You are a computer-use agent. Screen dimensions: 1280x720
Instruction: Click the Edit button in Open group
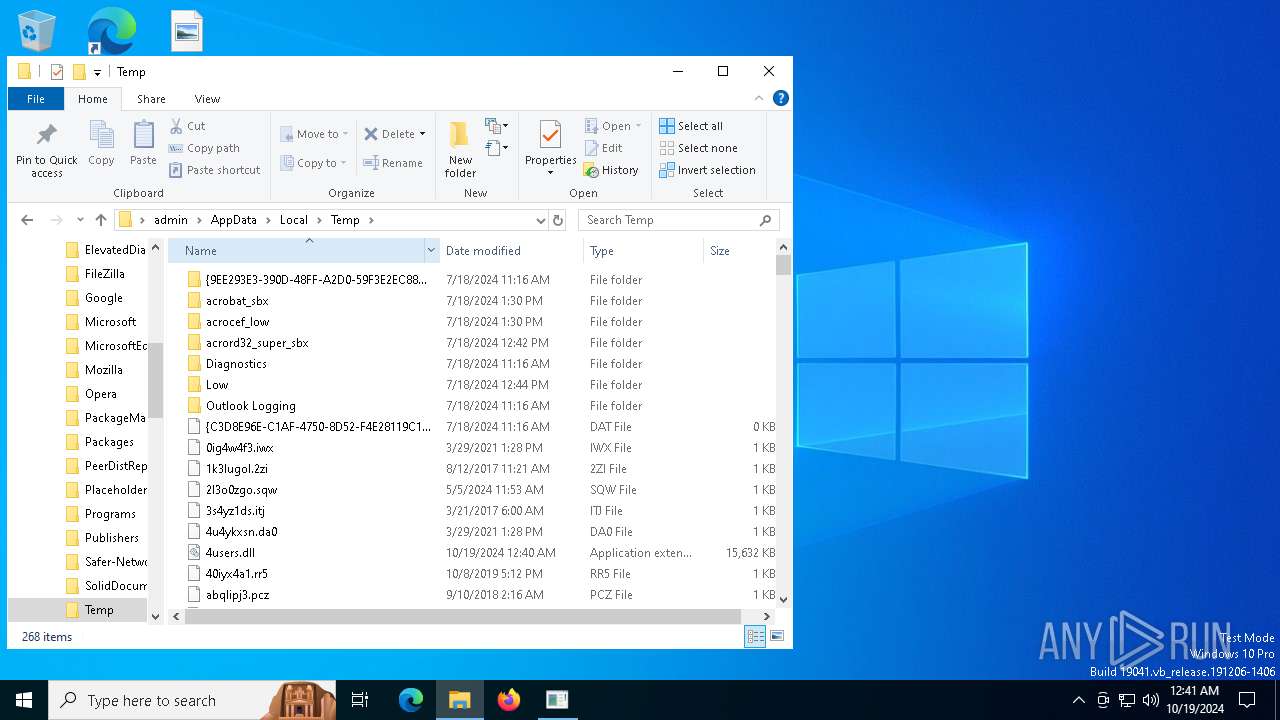(604, 148)
